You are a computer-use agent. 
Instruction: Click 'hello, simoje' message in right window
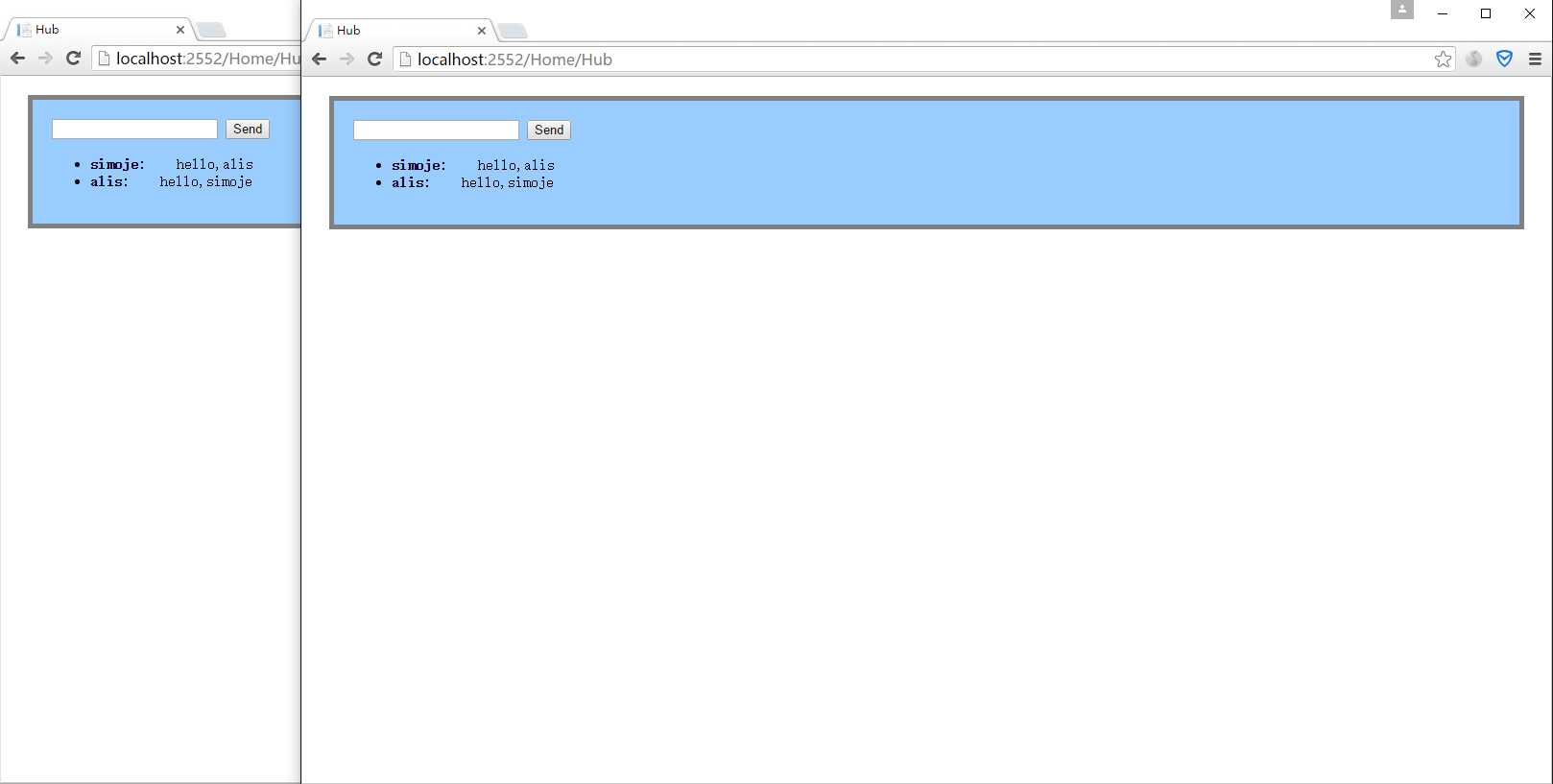(x=508, y=183)
